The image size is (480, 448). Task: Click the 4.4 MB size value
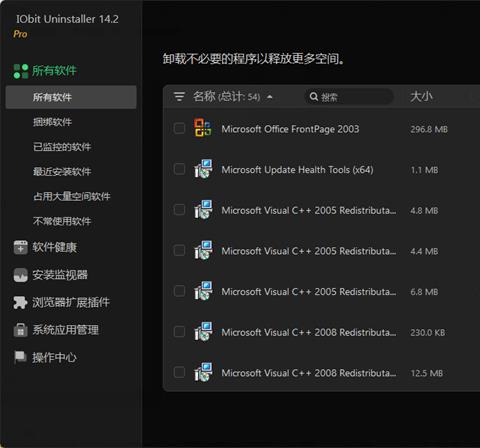tap(424, 251)
